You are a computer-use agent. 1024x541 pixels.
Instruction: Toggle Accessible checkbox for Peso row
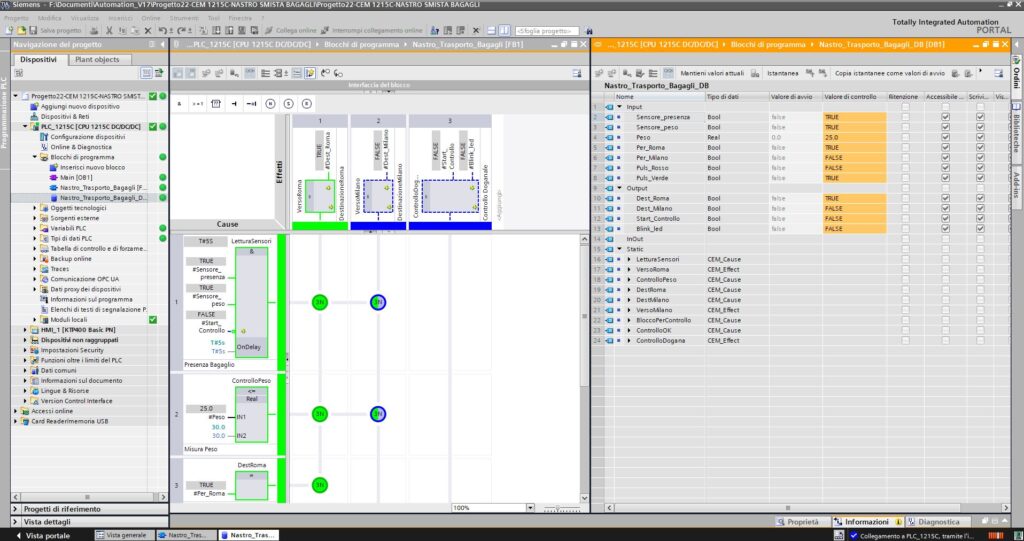945,137
